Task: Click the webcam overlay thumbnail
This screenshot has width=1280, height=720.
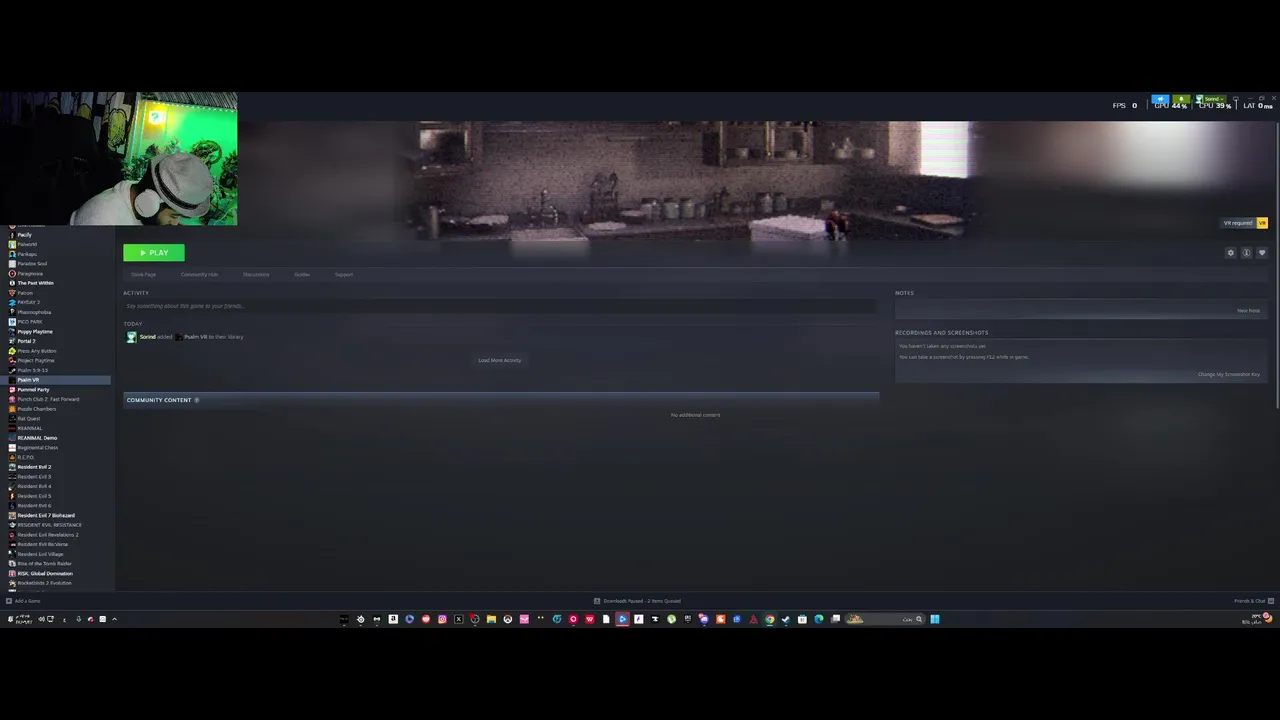Action: (120, 159)
